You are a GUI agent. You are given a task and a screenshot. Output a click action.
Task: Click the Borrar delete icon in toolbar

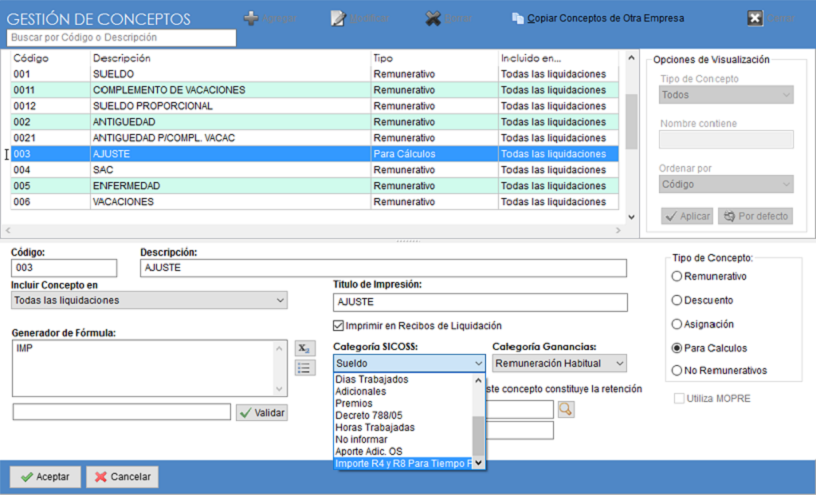click(x=433, y=18)
